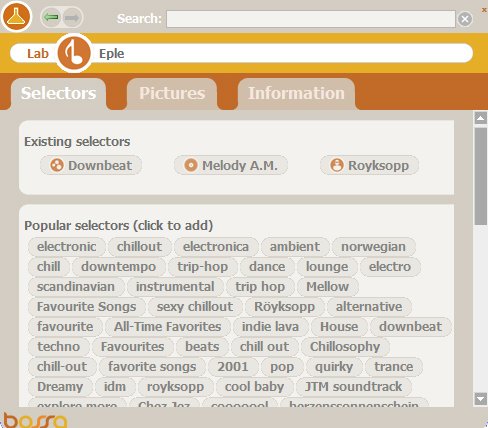The height and width of the screenshot is (428, 488).
Task: Add the quirky tag
Action: click(x=334, y=367)
